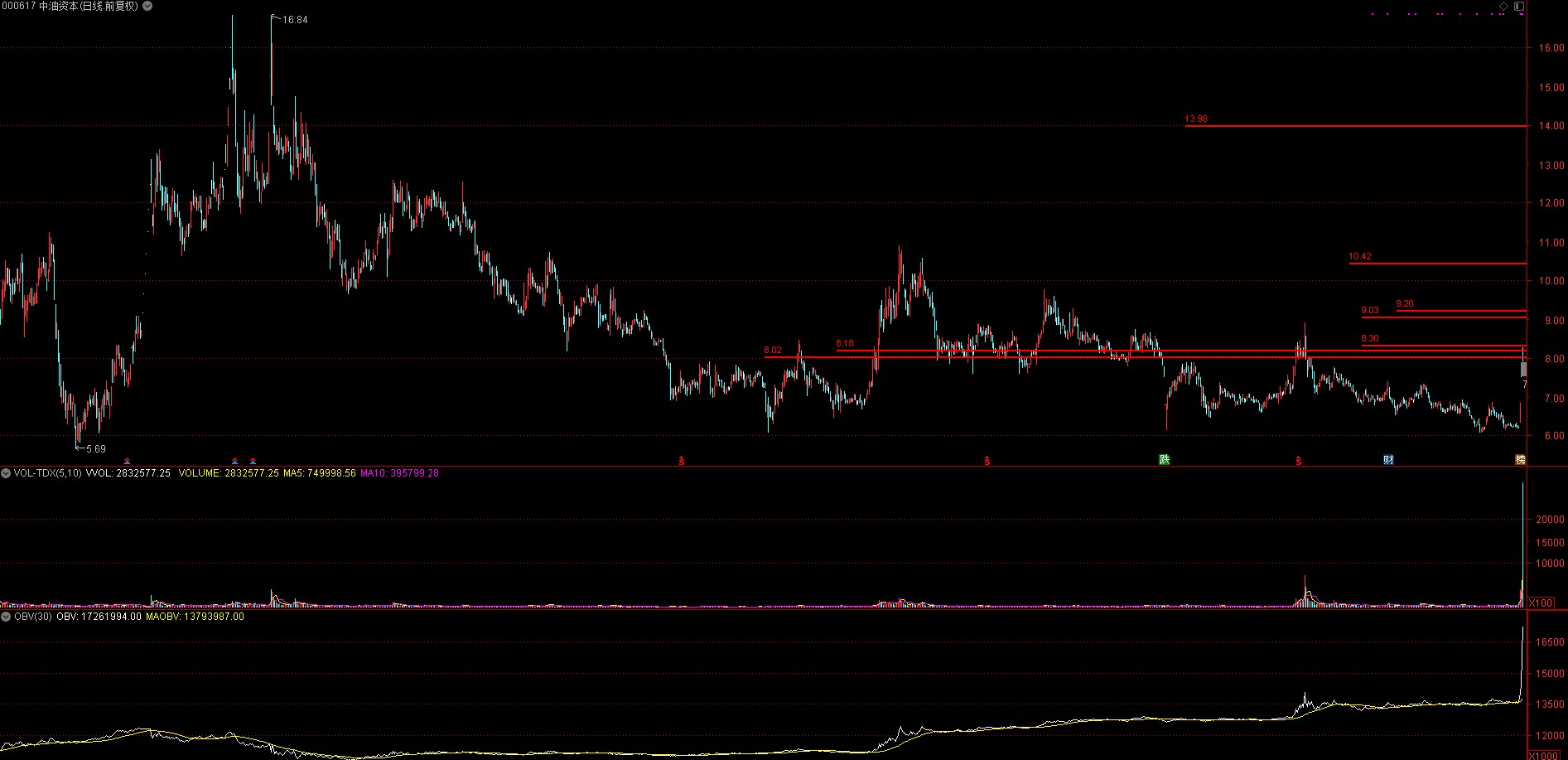Select the 9.03 price line label
This screenshot has height=760, width=1568.
pos(1370,311)
